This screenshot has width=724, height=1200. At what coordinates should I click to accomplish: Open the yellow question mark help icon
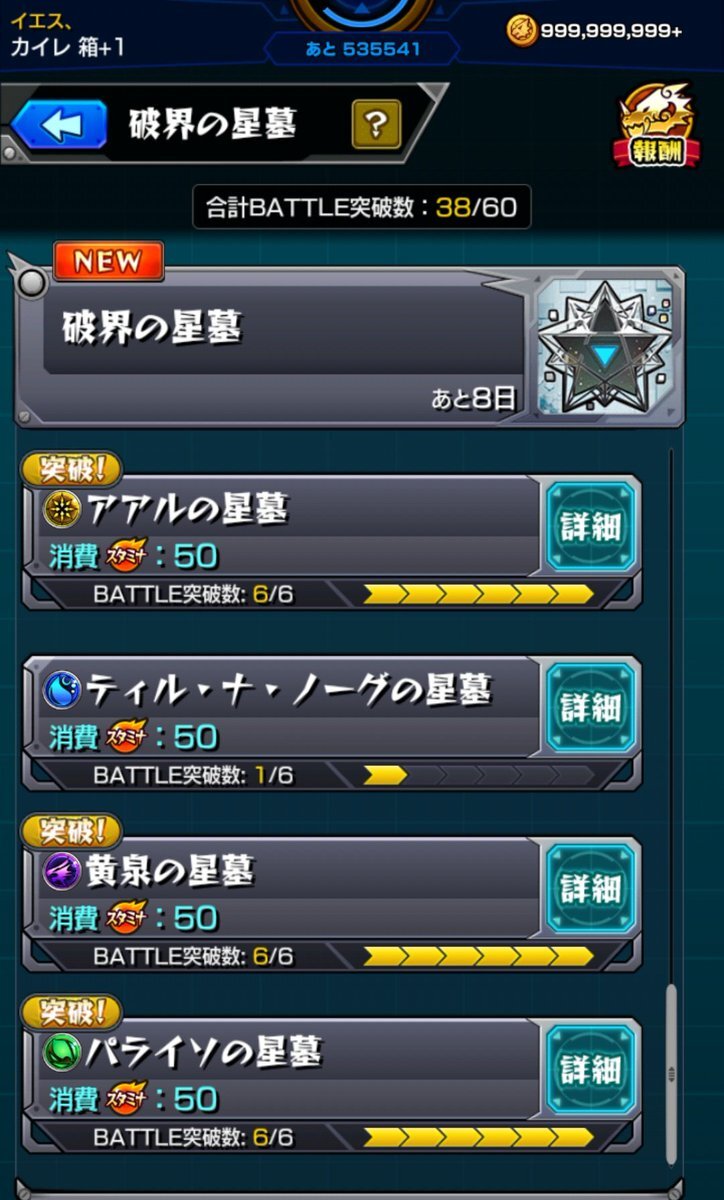pyautogui.click(x=376, y=126)
